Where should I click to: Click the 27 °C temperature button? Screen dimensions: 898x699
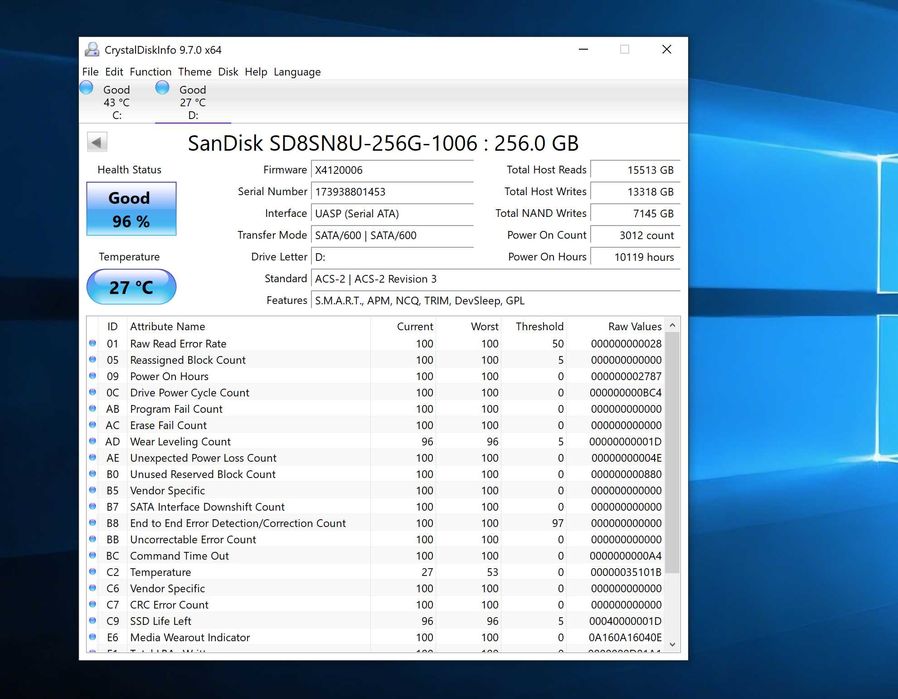tap(131, 287)
